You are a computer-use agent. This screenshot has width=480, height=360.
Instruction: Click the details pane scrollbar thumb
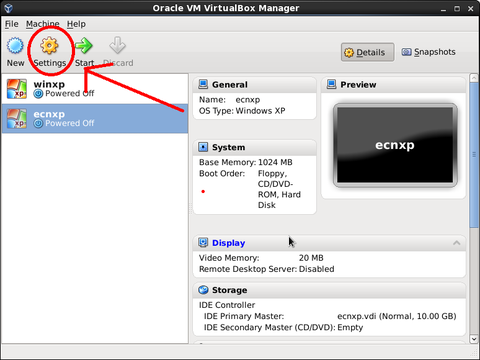(x=474, y=155)
